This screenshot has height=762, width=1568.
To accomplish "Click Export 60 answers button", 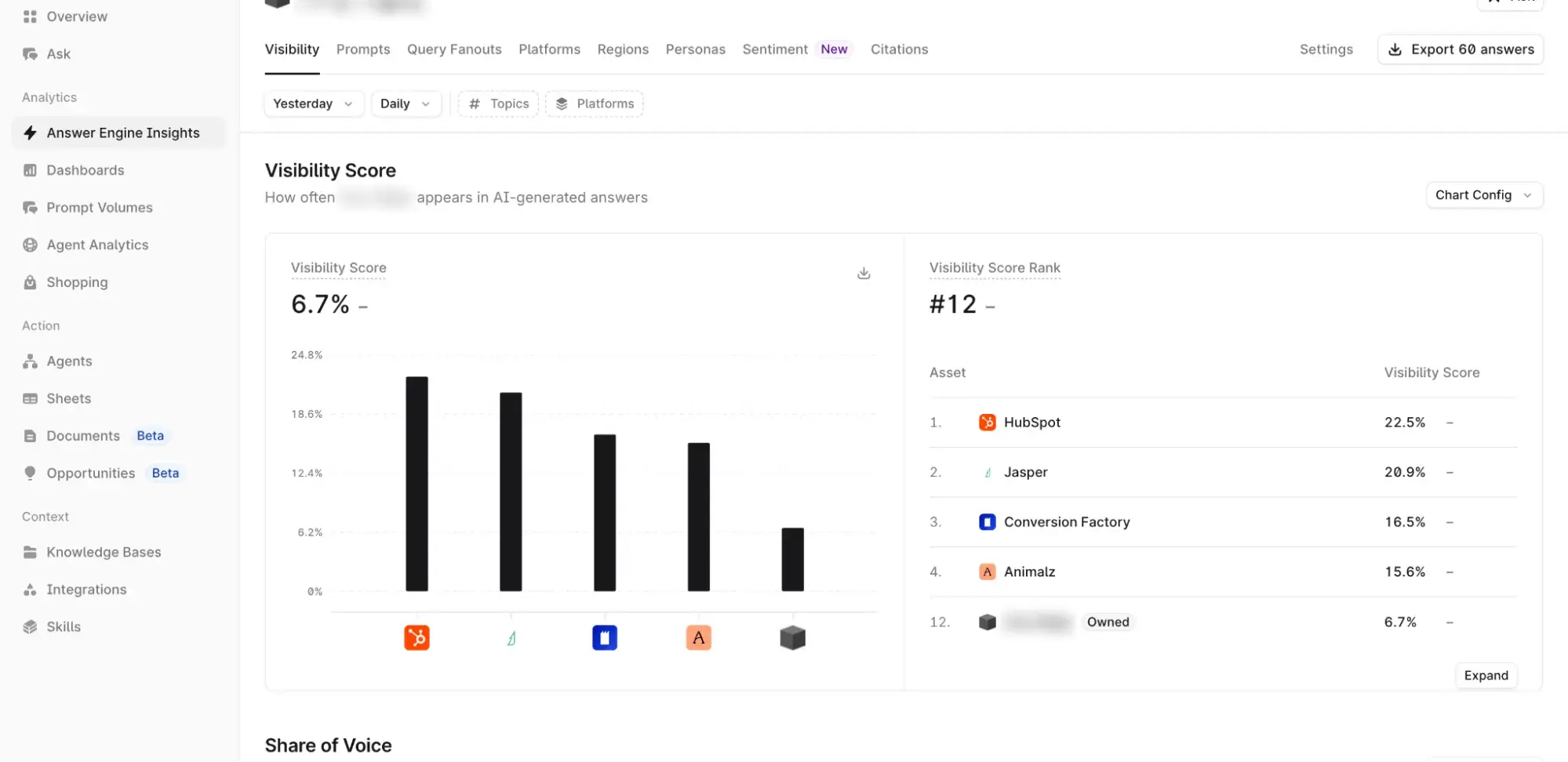I will 1461,49.
